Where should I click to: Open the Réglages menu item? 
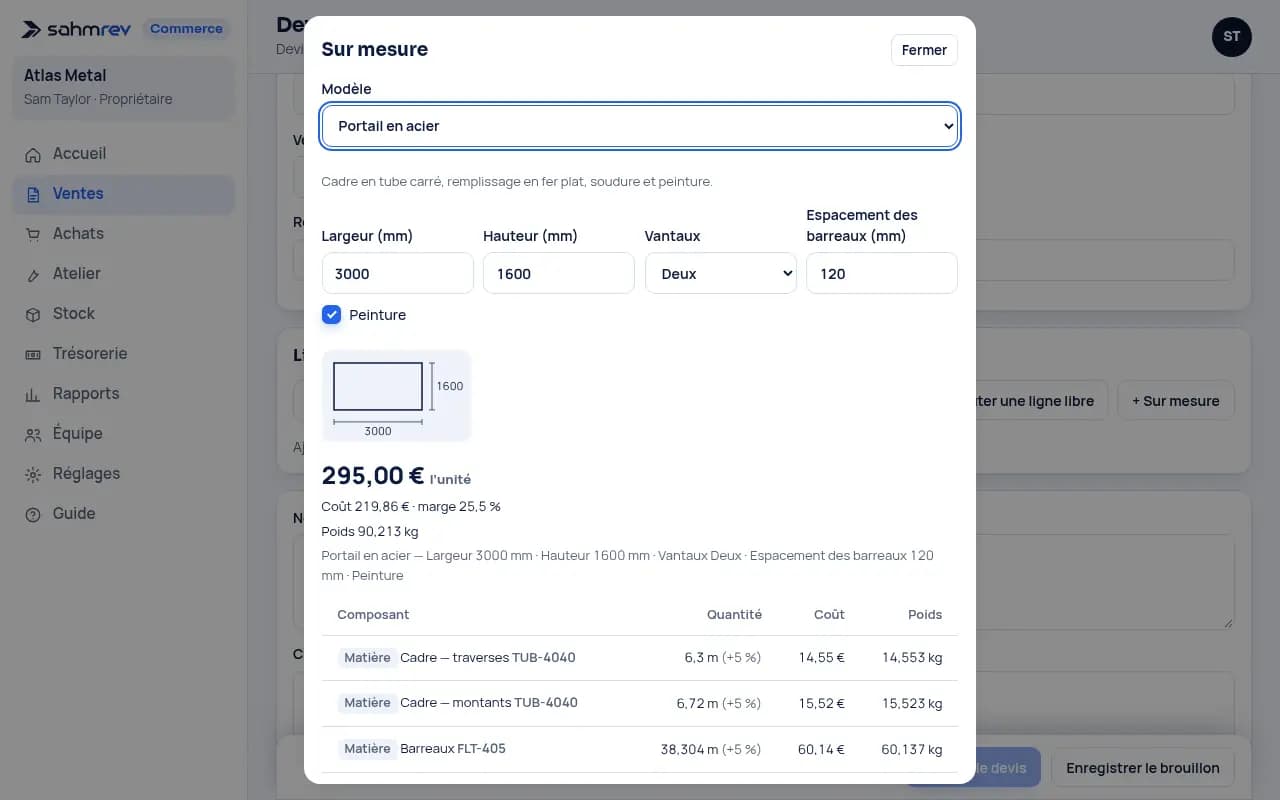[x=124, y=474]
